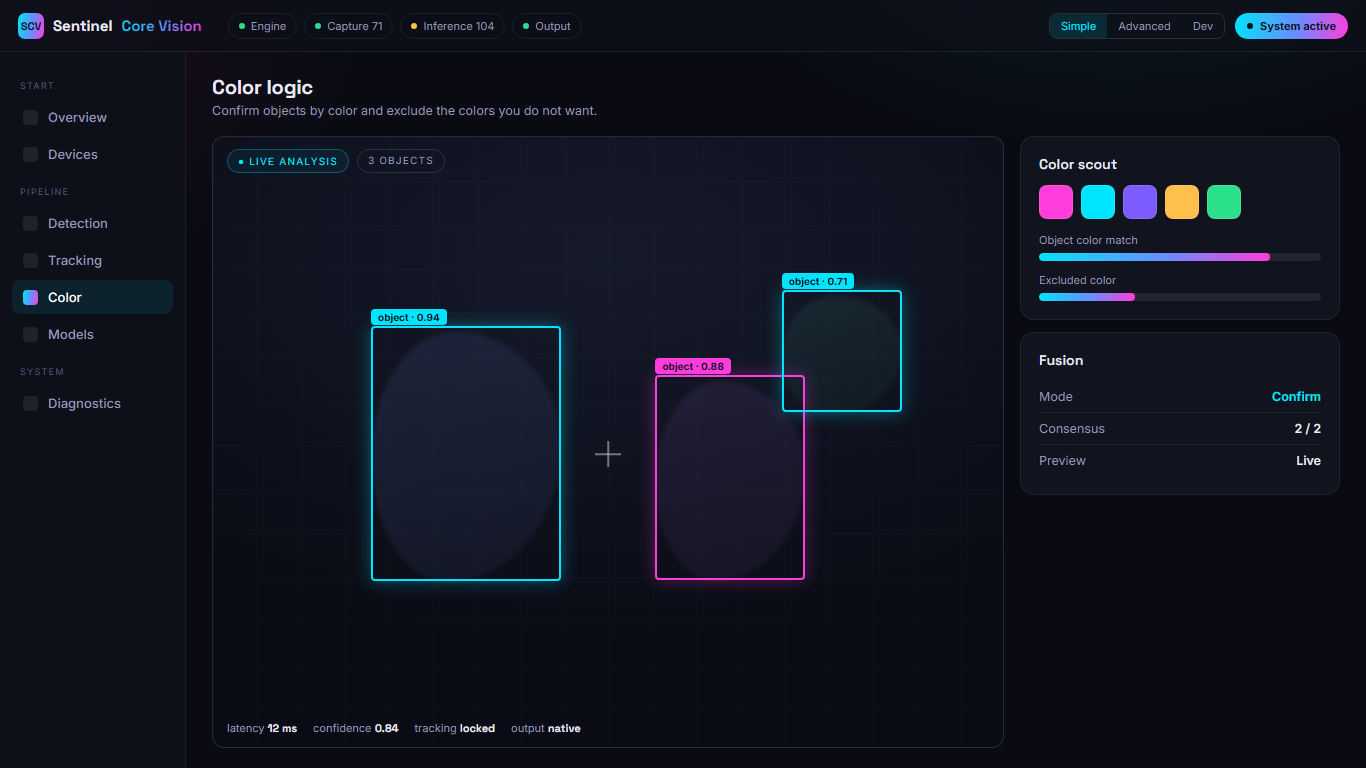
Task: Click the Capture 71 status pill
Action: coord(348,26)
